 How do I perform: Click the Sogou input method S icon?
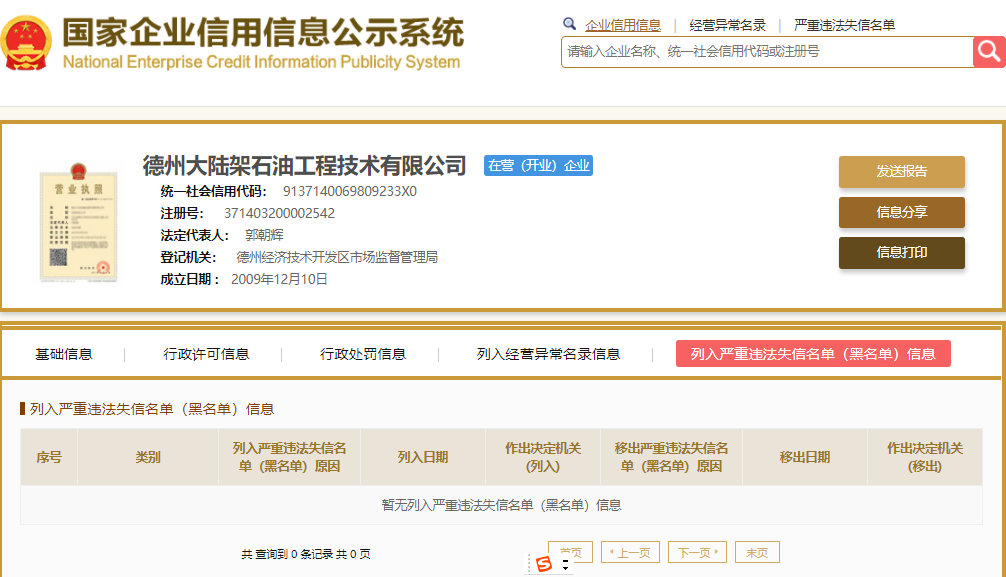point(544,564)
